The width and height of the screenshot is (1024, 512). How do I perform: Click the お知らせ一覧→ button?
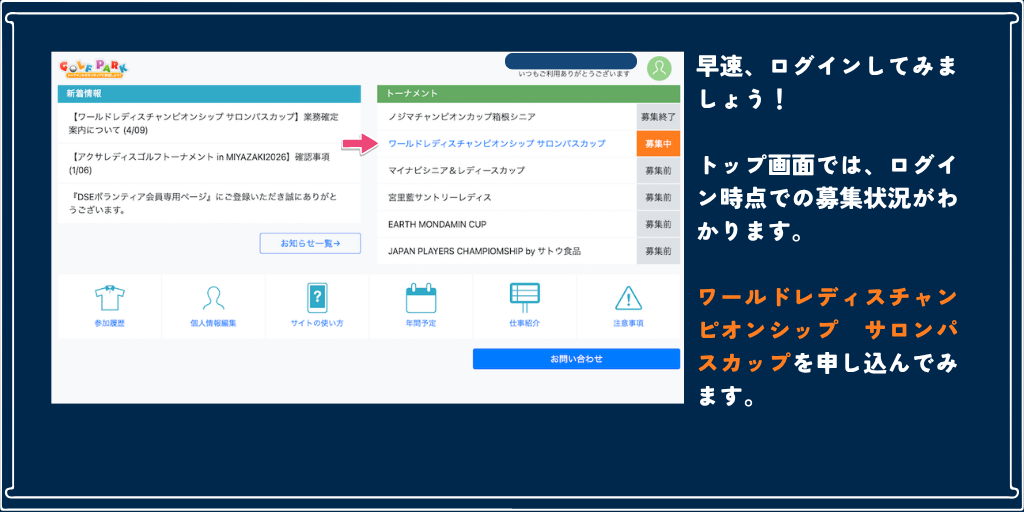click(x=310, y=243)
